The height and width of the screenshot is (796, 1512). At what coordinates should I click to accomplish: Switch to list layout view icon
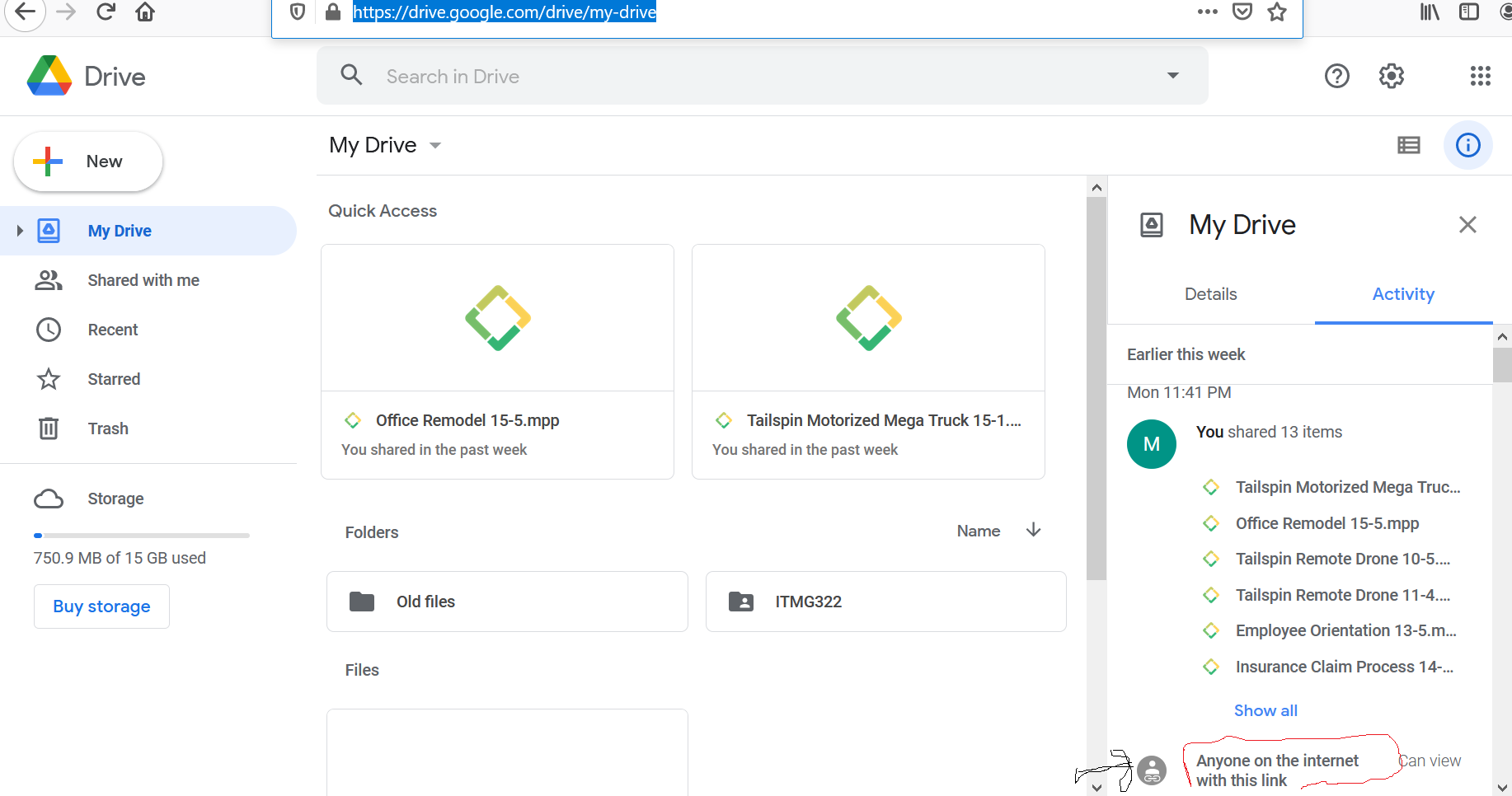(1409, 145)
